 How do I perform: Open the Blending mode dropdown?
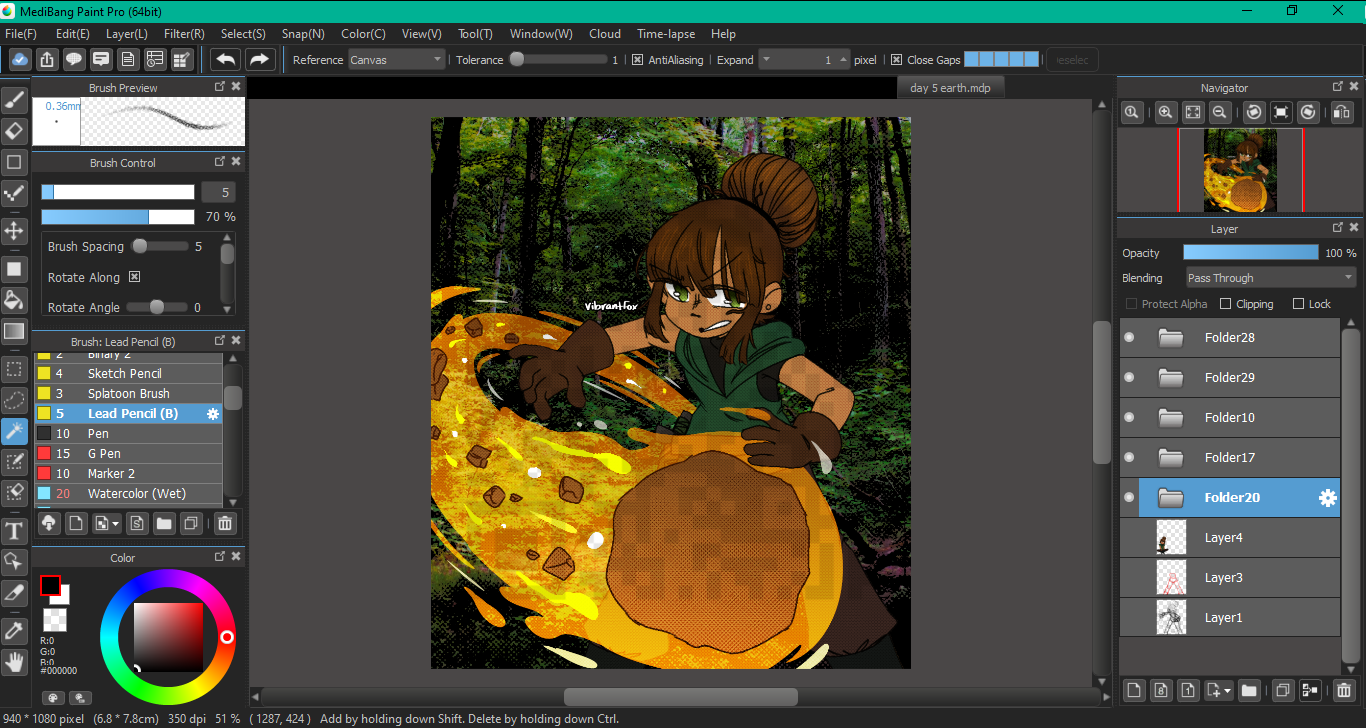click(1270, 278)
